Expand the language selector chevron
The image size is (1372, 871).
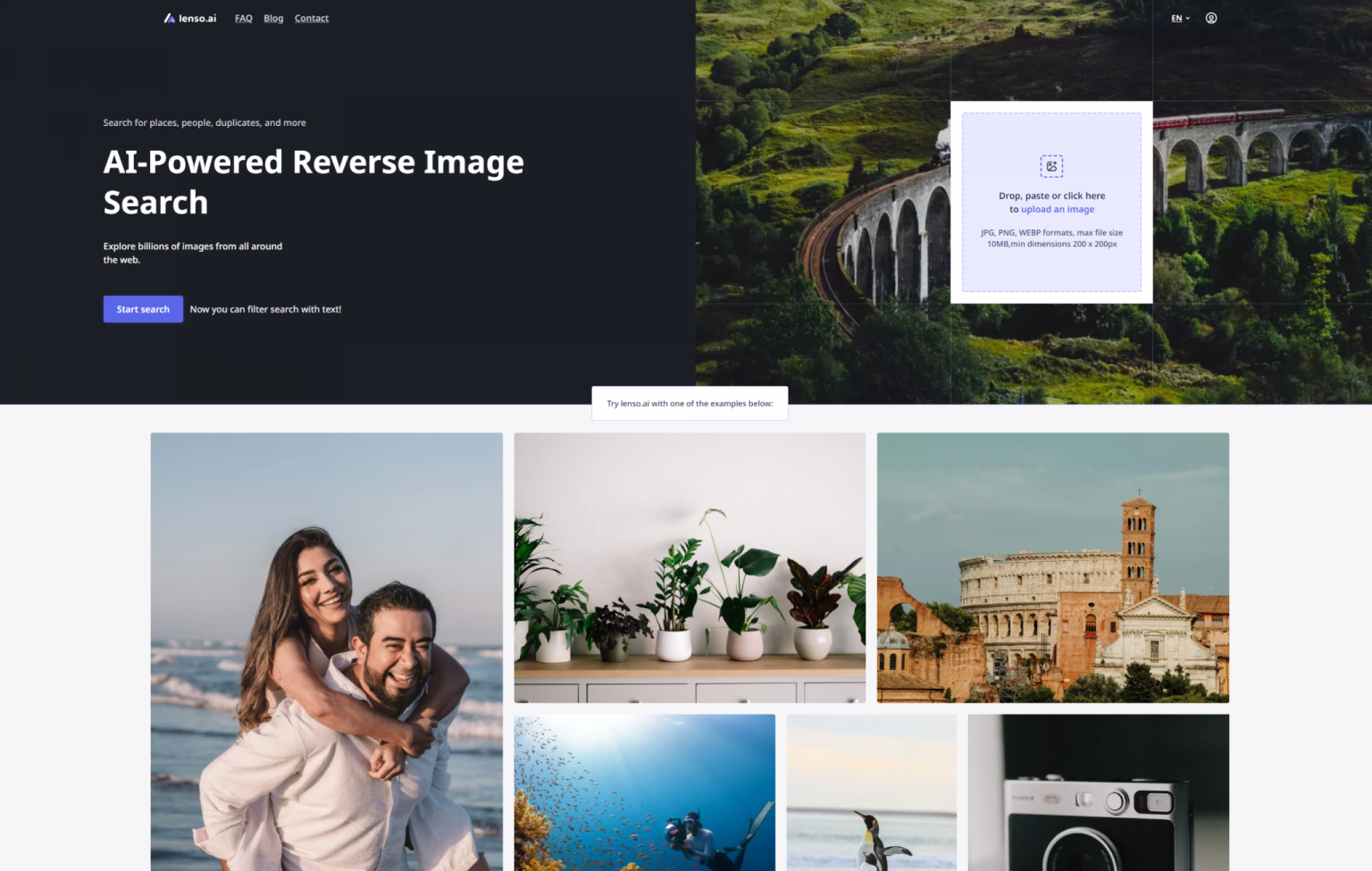(x=1189, y=18)
